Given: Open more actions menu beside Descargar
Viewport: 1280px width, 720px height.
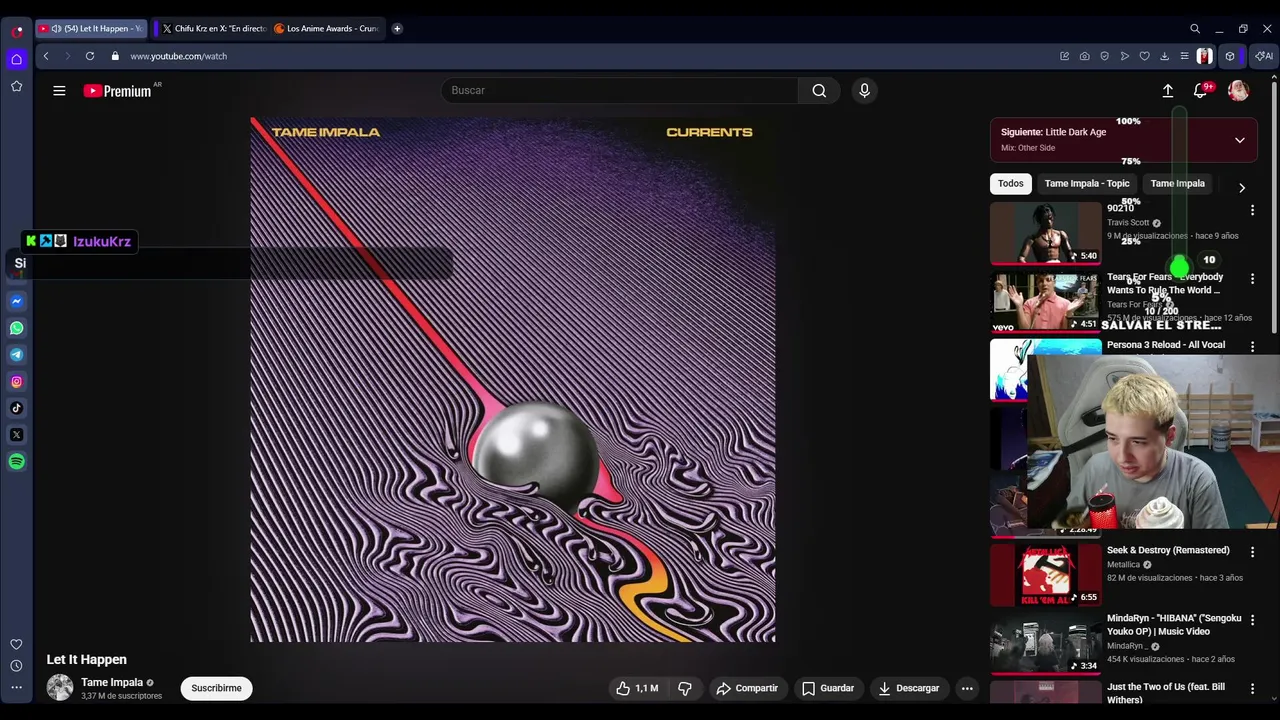Looking at the screenshot, I should (x=967, y=688).
